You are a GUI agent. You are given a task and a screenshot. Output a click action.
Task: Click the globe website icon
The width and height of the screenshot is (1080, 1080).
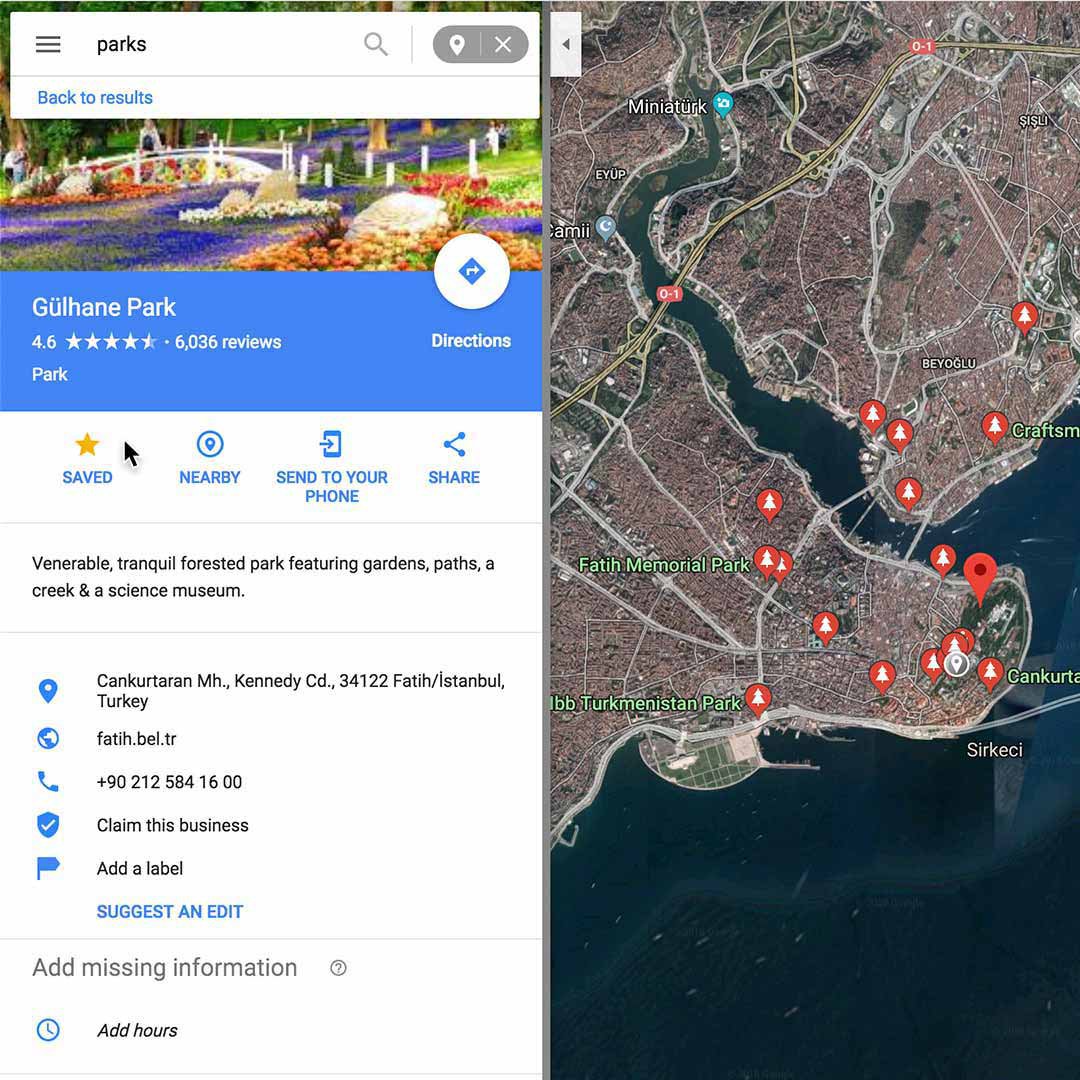(x=48, y=739)
